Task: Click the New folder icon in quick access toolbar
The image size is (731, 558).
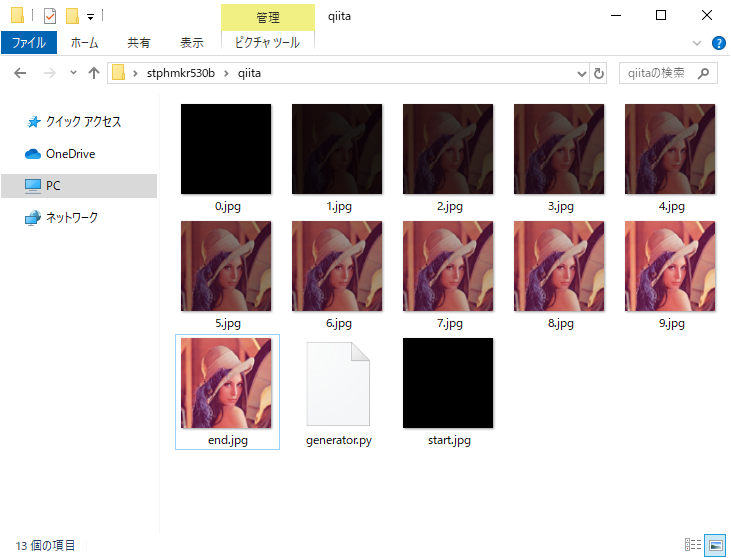Action: point(72,16)
